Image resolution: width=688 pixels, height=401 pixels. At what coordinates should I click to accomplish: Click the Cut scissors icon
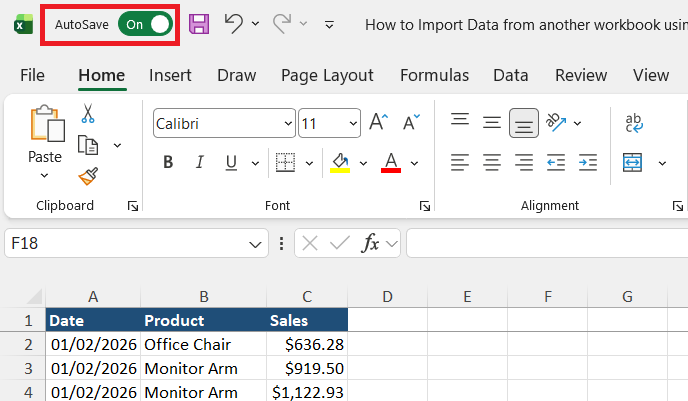pyautogui.click(x=88, y=113)
